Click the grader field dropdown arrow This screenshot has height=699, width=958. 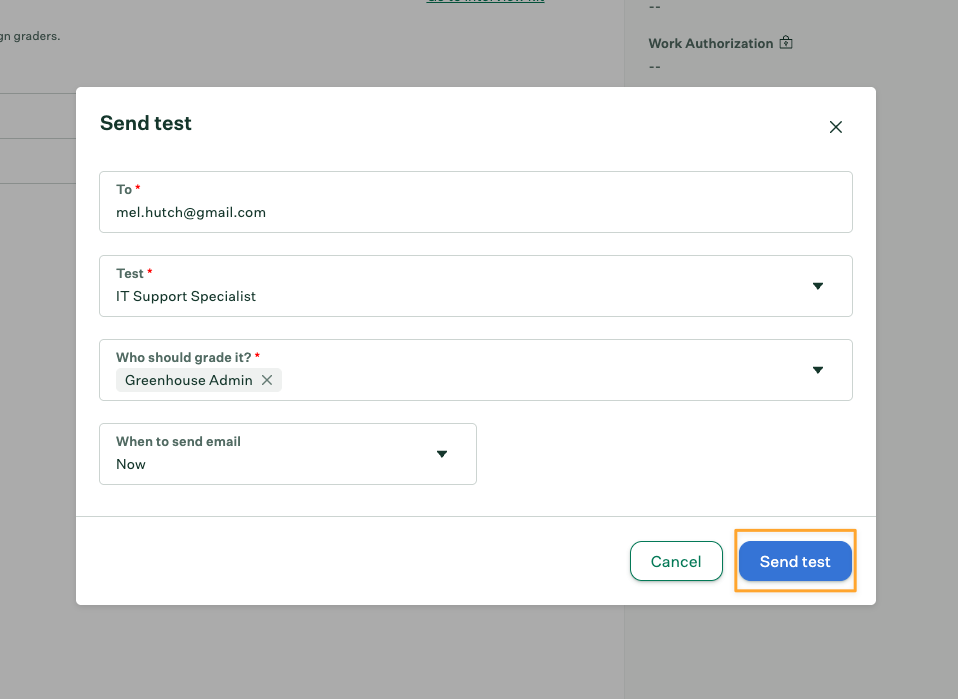coord(817,370)
